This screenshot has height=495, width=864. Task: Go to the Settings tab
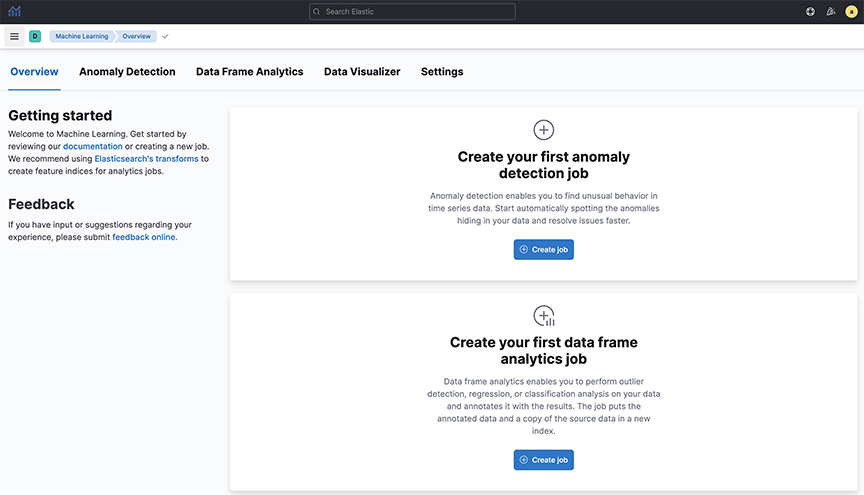point(442,72)
